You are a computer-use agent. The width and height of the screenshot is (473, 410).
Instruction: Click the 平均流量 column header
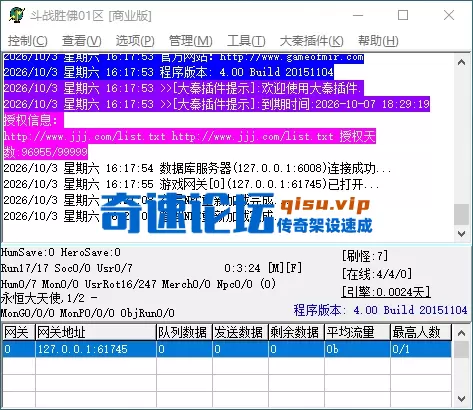pyautogui.click(x=357, y=332)
